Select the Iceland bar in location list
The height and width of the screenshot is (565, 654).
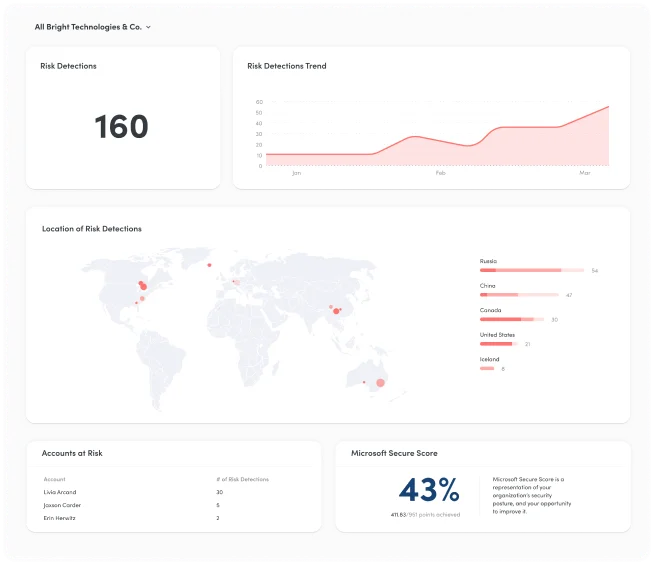(487, 369)
